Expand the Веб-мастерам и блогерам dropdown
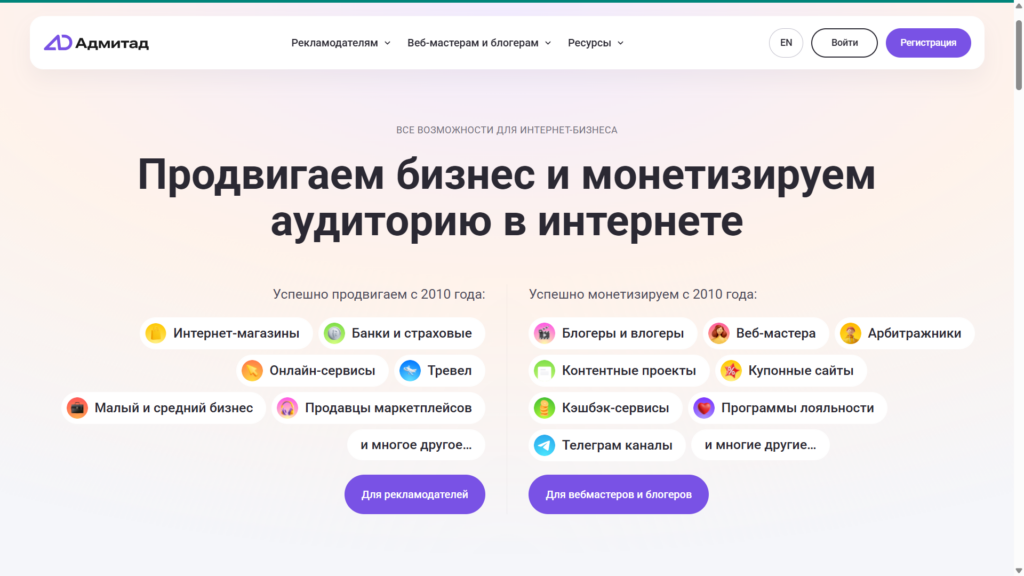1024x576 pixels. (x=479, y=43)
